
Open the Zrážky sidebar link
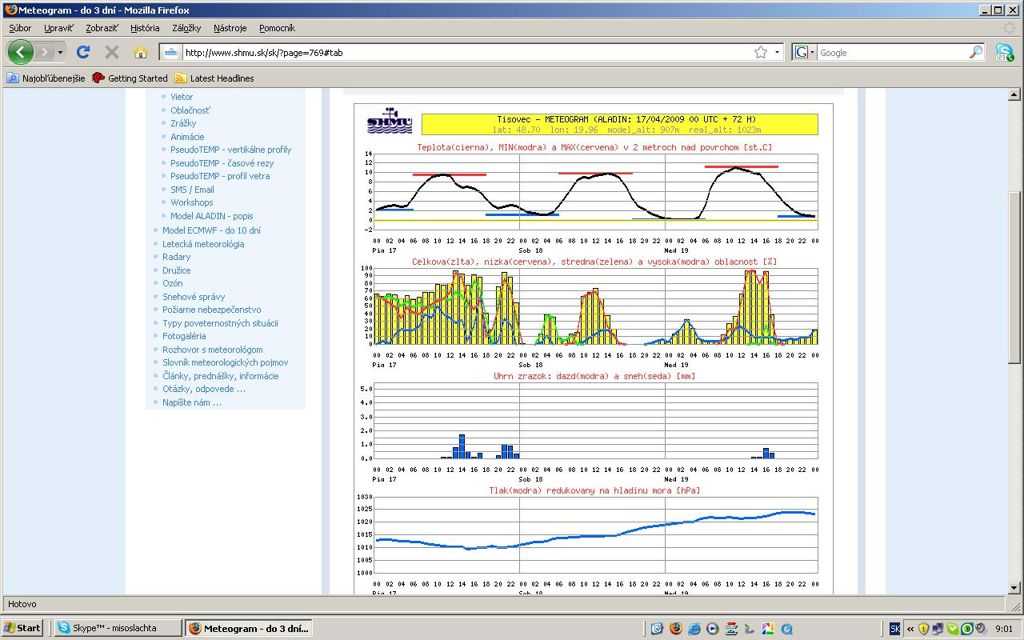[x=184, y=123]
